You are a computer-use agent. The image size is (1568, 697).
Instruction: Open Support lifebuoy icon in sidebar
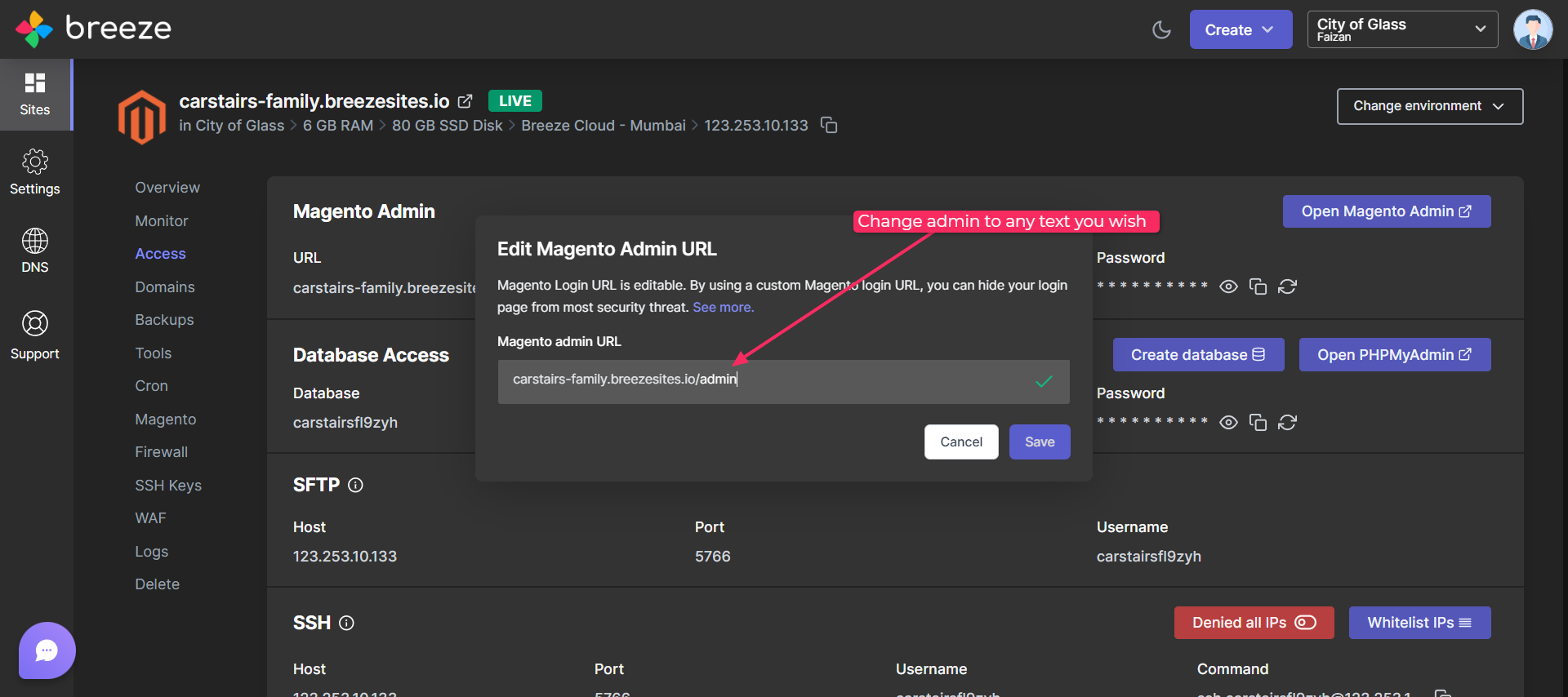35,335
